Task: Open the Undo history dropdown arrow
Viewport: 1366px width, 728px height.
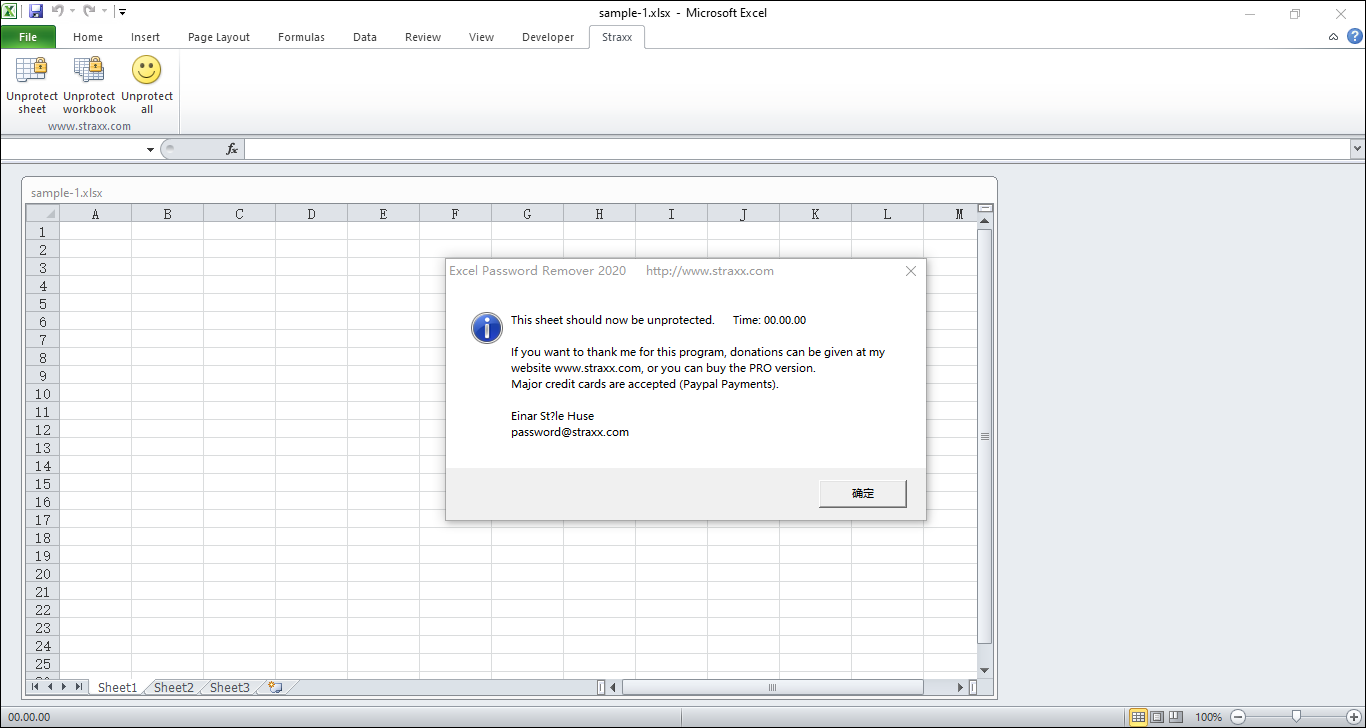Action: pos(73,12)
